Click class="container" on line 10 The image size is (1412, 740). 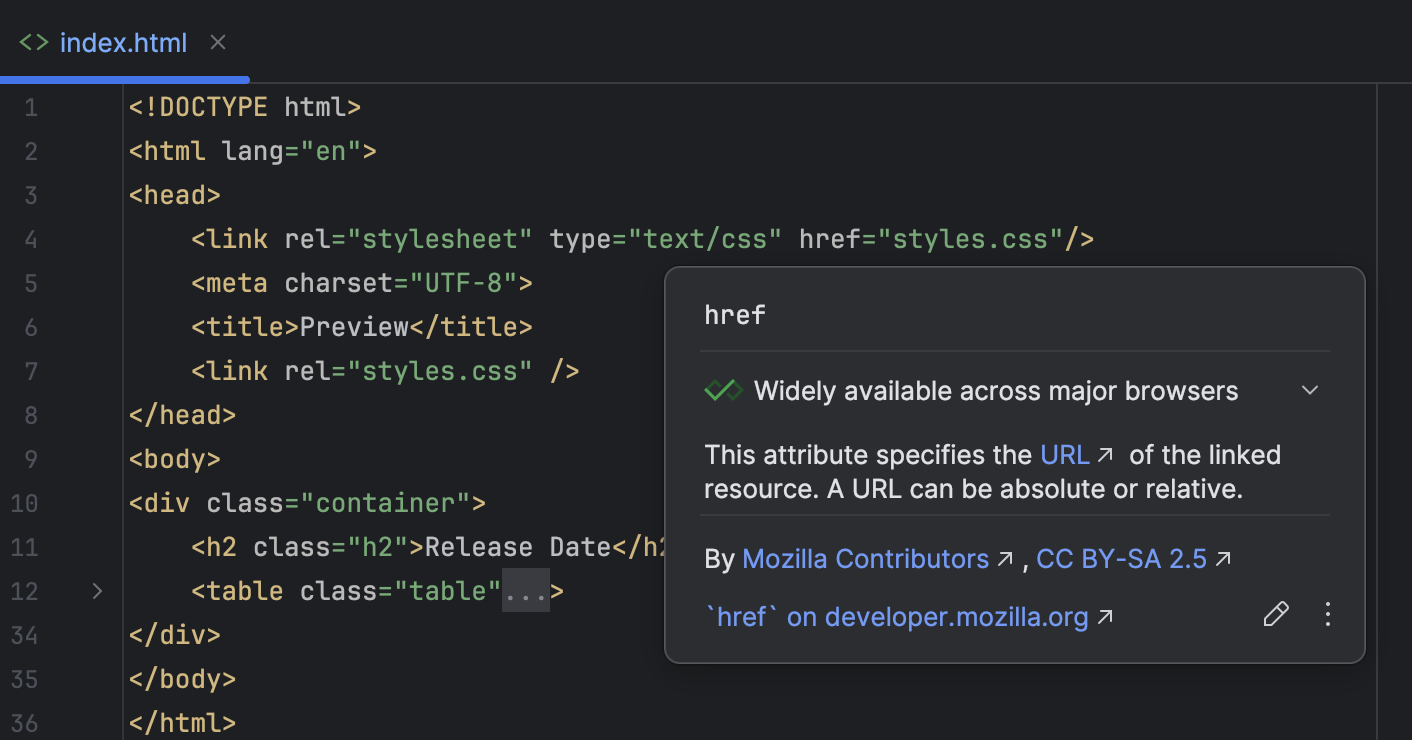pyautogui.click(x=338, y=503)
